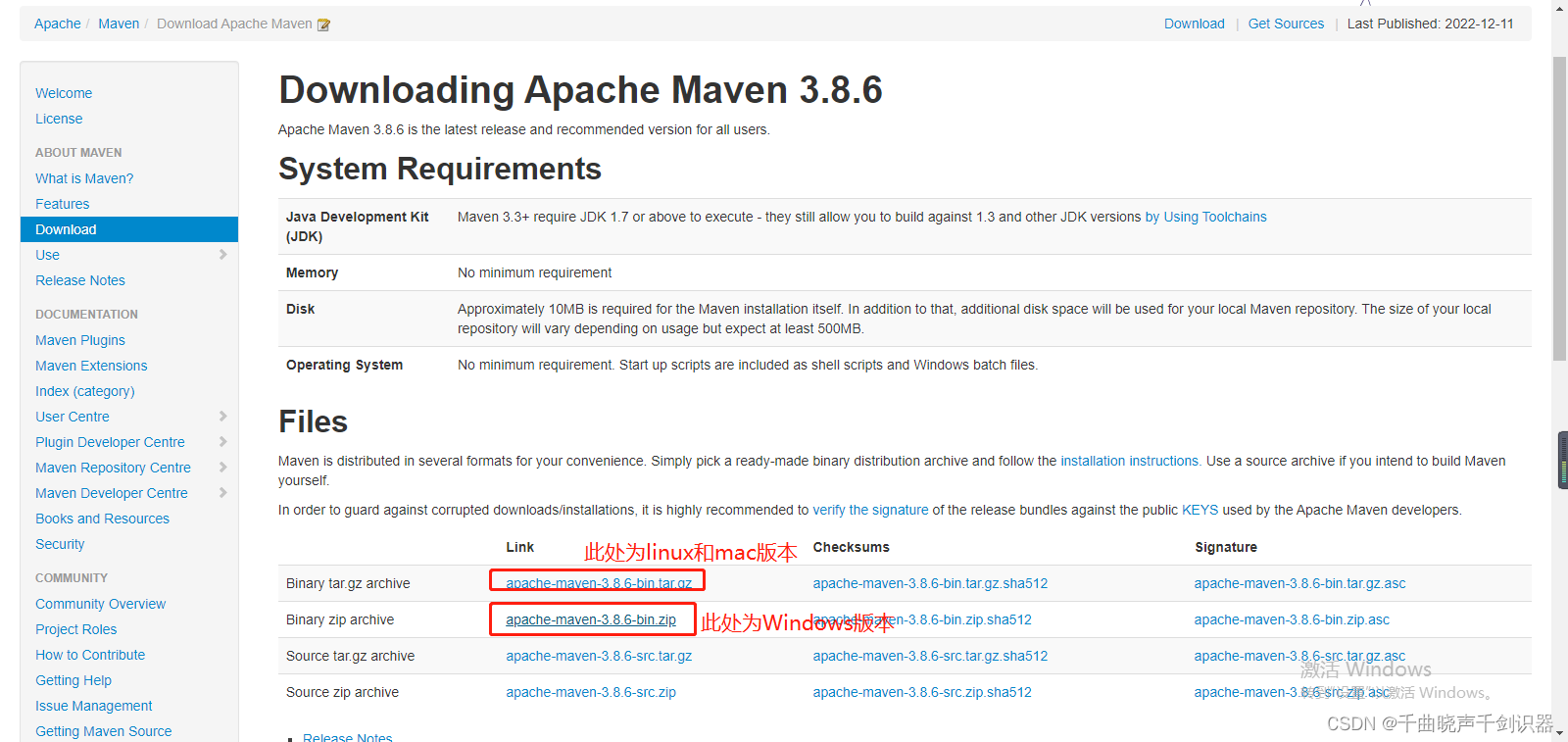
Task: Open Security page in sidebar
Action: [x=60, y=544]
